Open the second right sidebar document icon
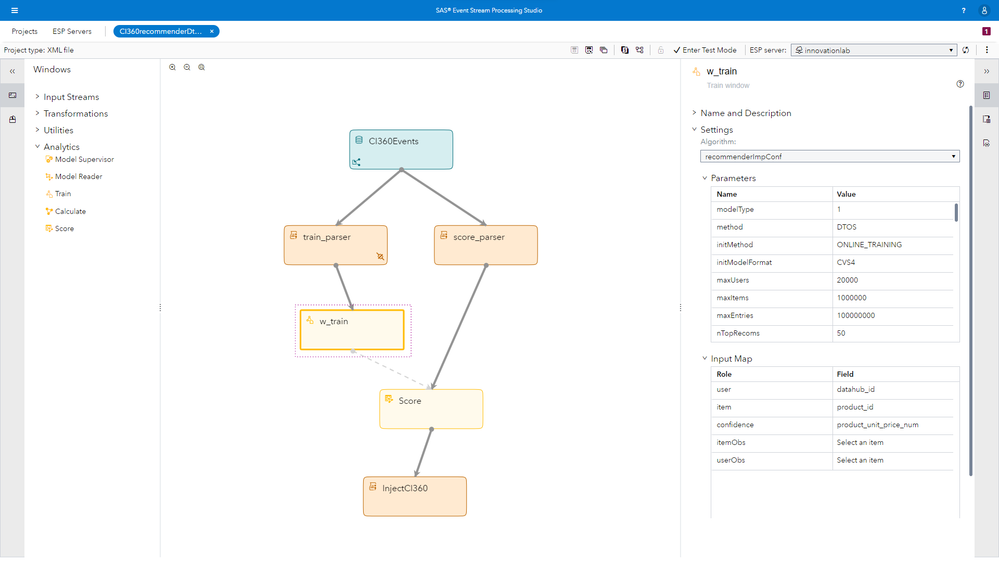 pos(986,119)
